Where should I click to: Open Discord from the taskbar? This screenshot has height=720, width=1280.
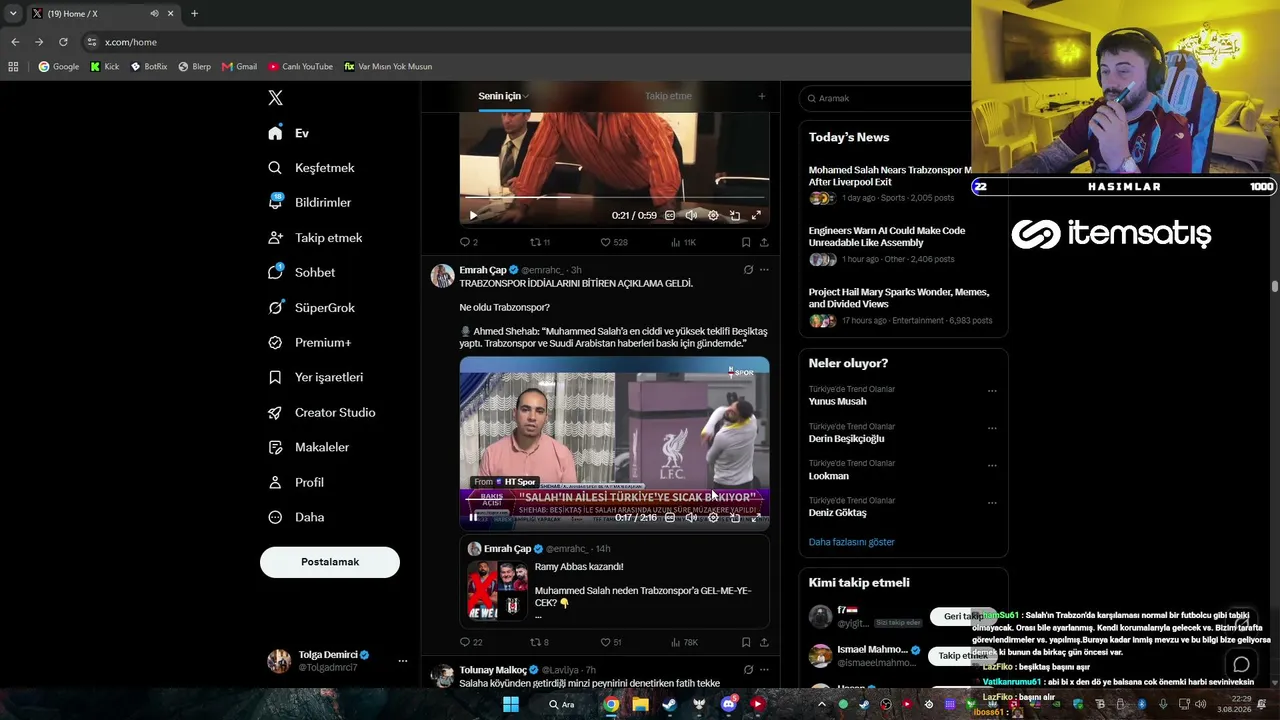tap(728, 704)
